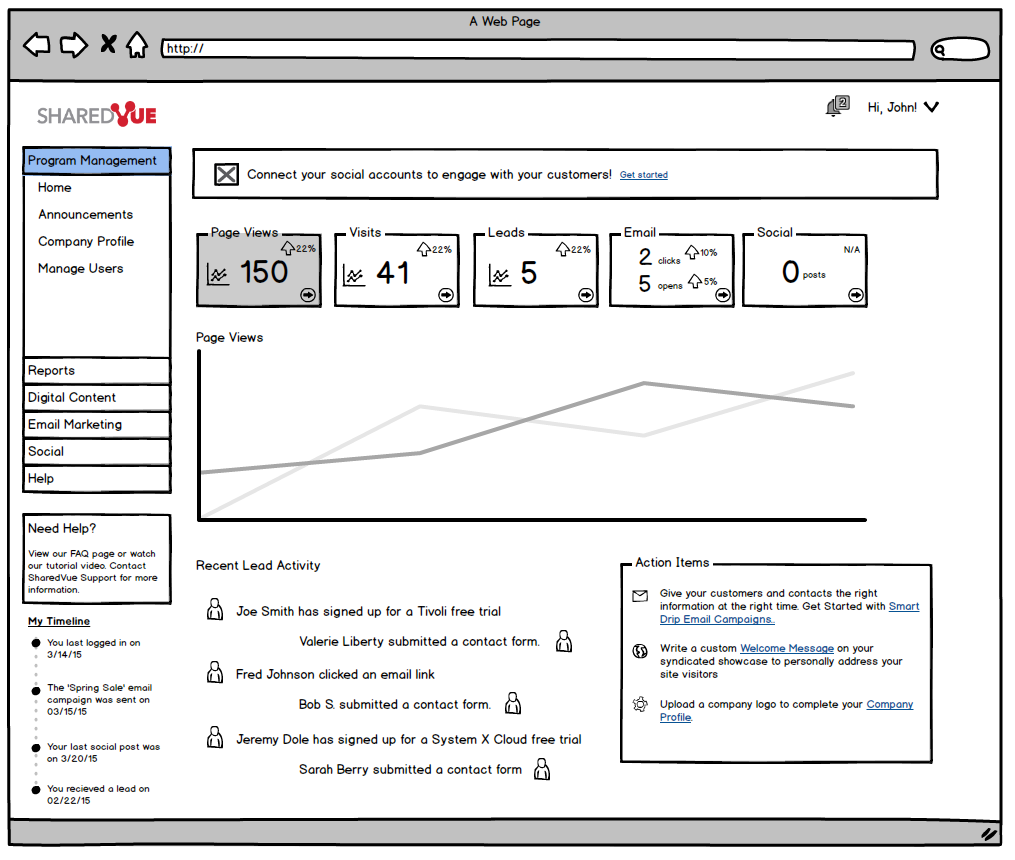
Task: Click Sarah Berry's person icon
Action: 542,769
